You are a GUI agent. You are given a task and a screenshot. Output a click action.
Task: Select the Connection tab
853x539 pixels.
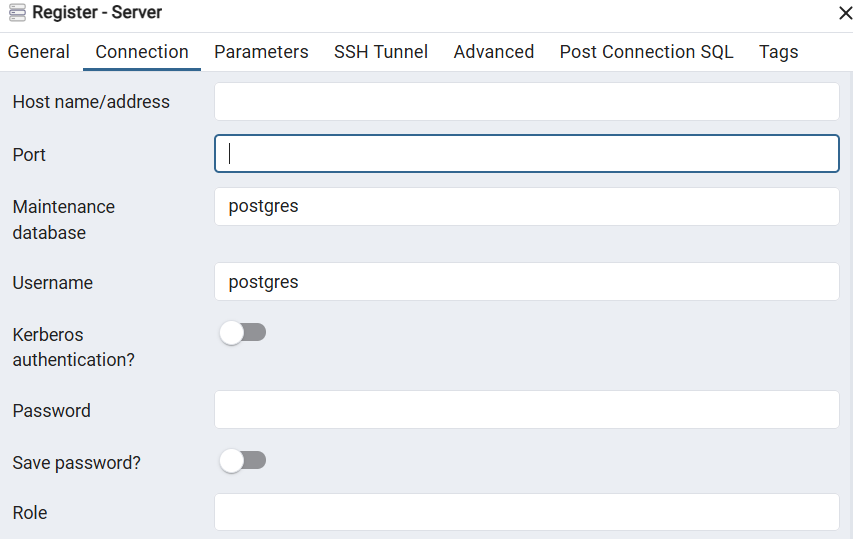point(142,52)
